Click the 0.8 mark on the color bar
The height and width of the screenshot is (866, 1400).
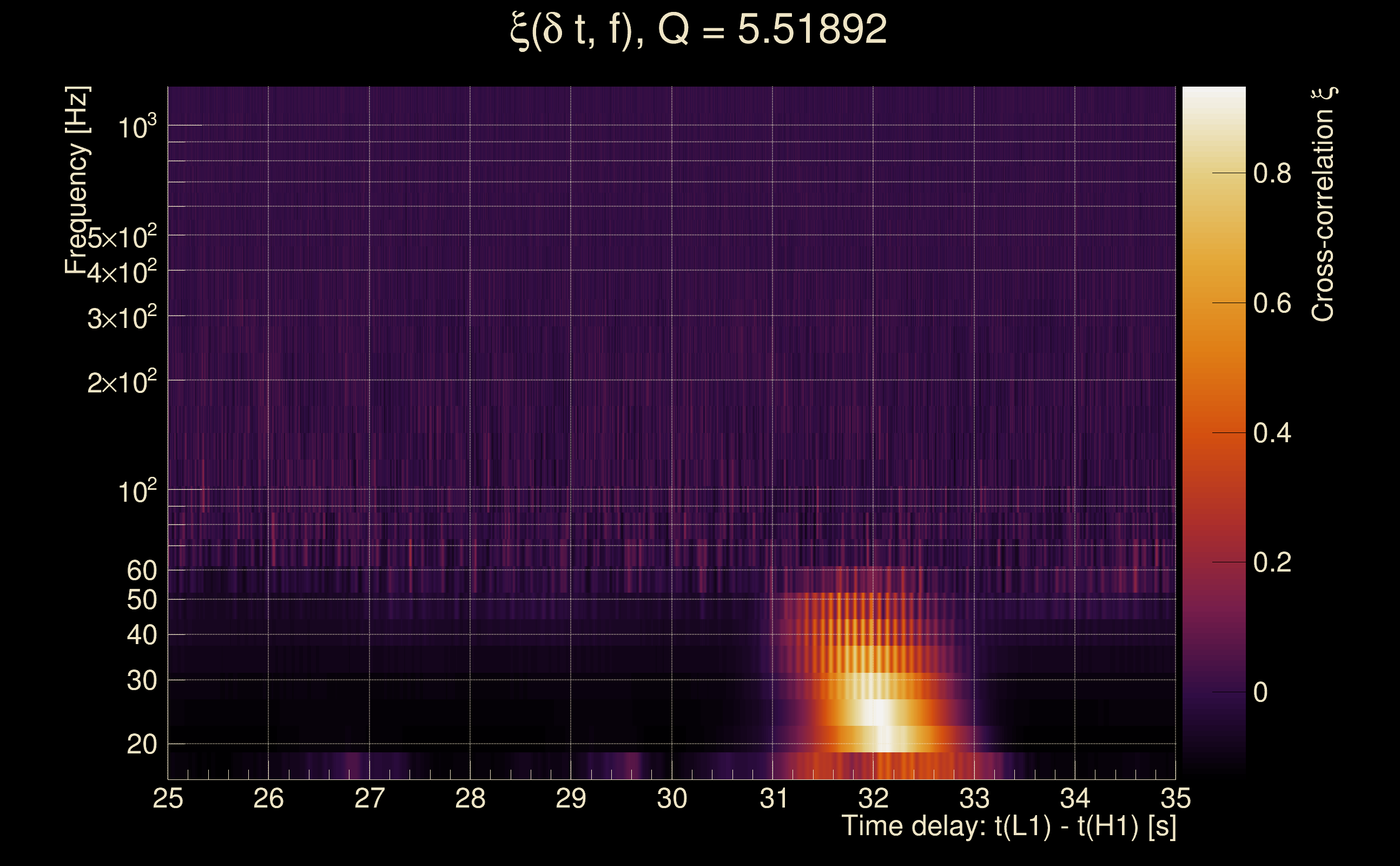tap(1272, 173)
